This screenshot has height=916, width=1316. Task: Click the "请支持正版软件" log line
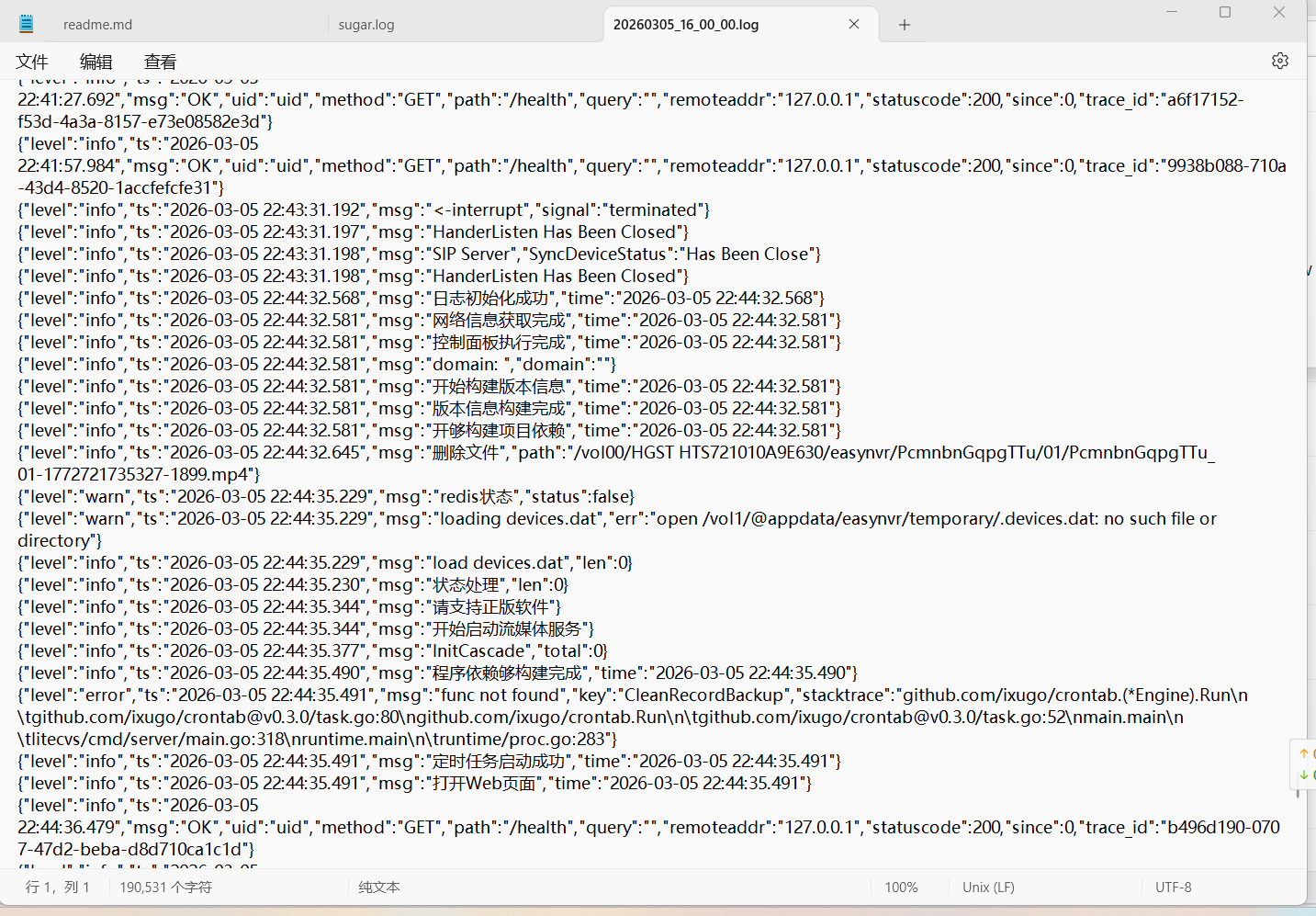click(289, 607)
